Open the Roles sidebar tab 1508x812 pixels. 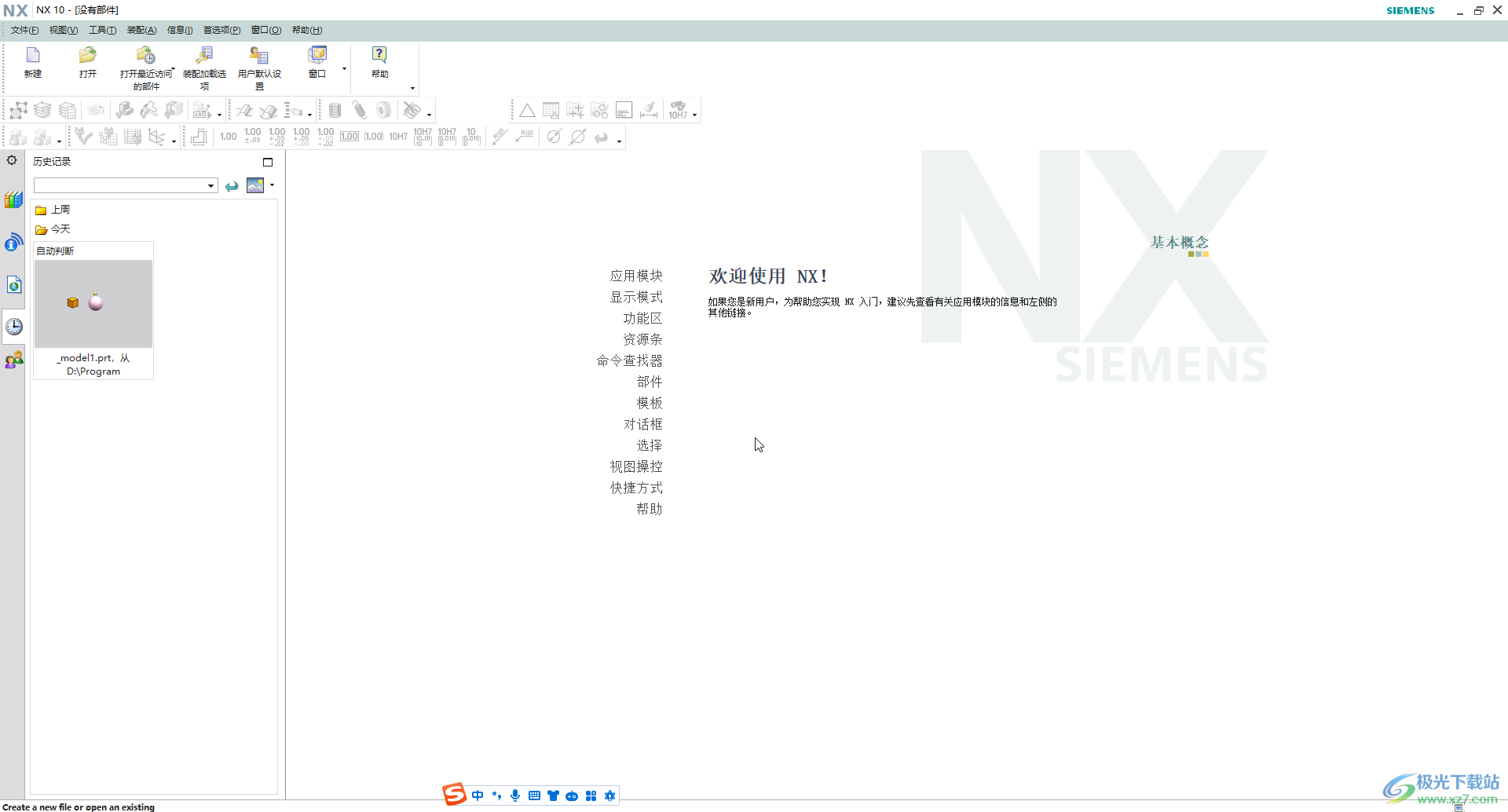[13, 360]
